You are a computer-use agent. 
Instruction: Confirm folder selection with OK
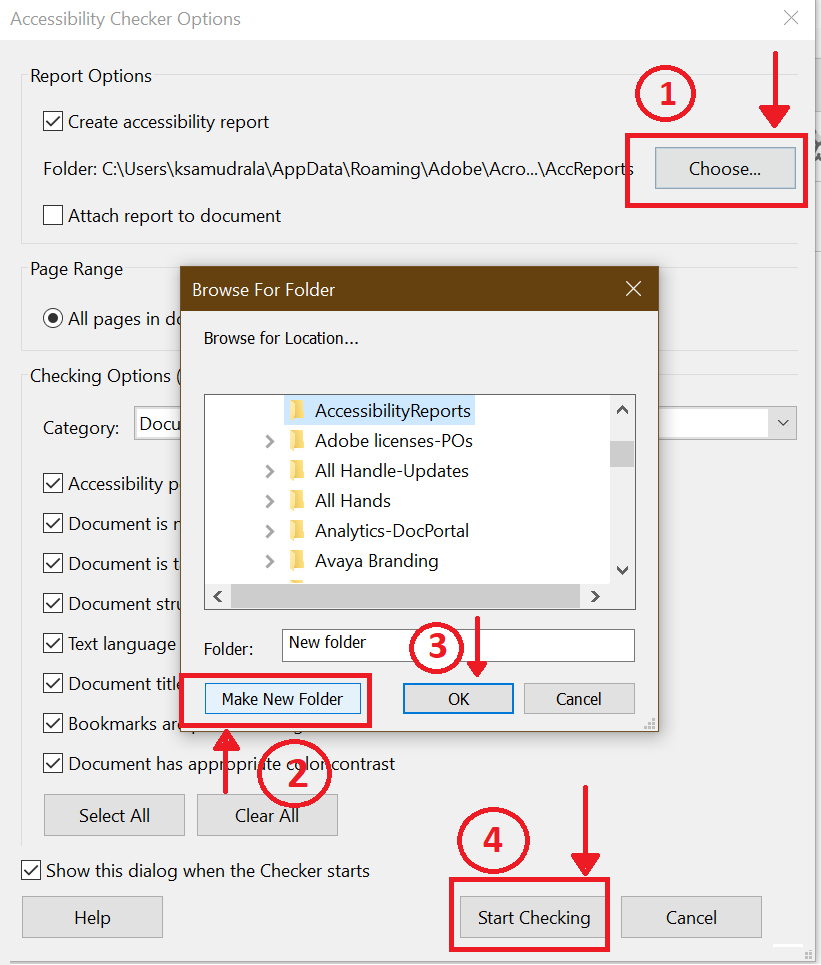pos(458,699)
